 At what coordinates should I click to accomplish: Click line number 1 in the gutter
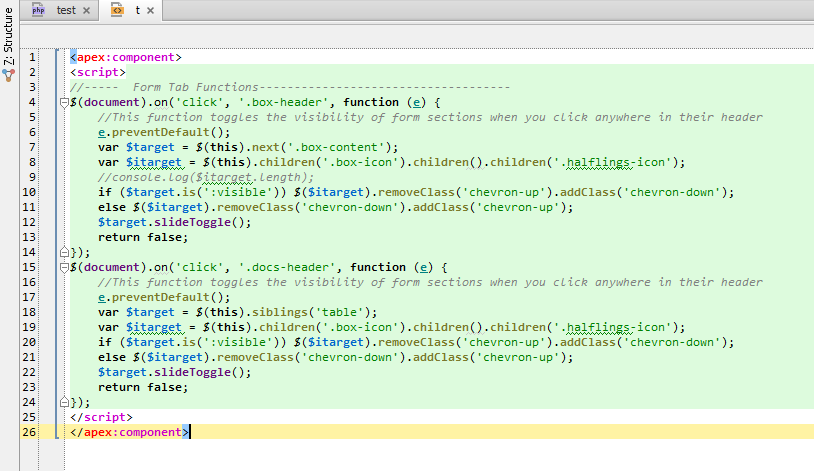tap(32, 57)
